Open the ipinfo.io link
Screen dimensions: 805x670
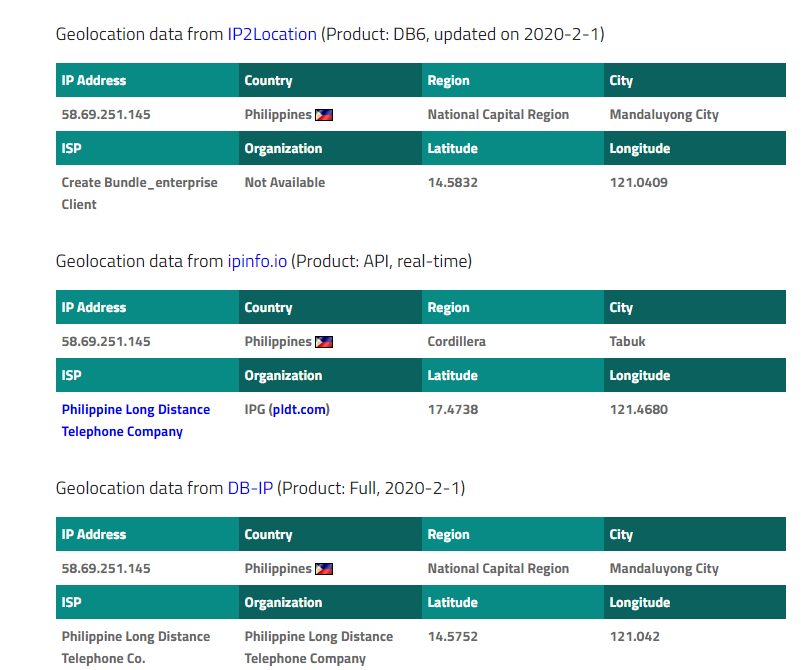(257, 261)
